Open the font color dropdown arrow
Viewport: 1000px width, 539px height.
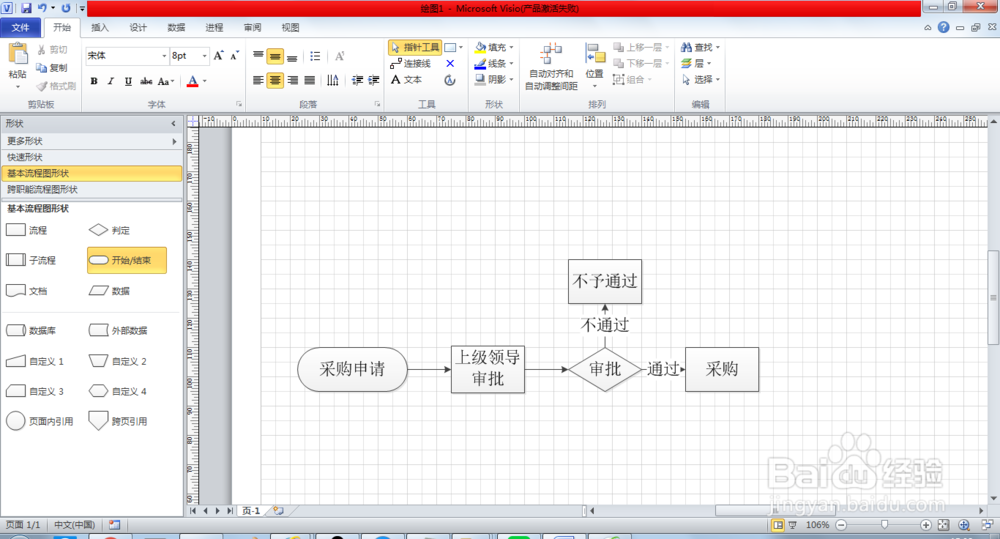pos(205,81)
